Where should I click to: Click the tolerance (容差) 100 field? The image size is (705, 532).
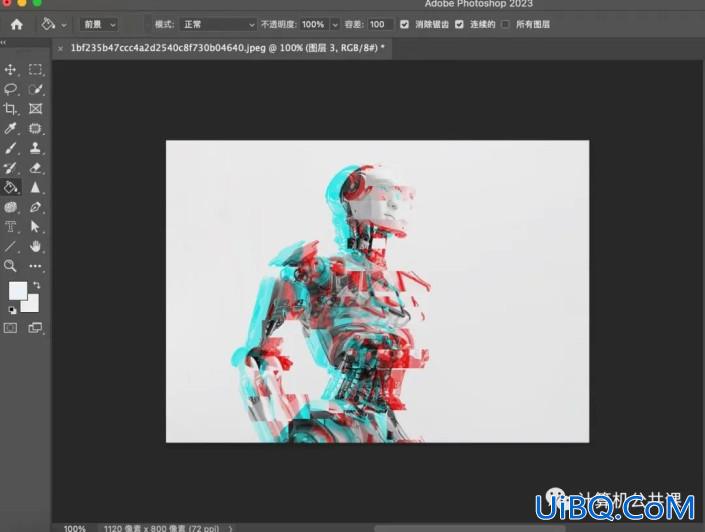point(380,24)
